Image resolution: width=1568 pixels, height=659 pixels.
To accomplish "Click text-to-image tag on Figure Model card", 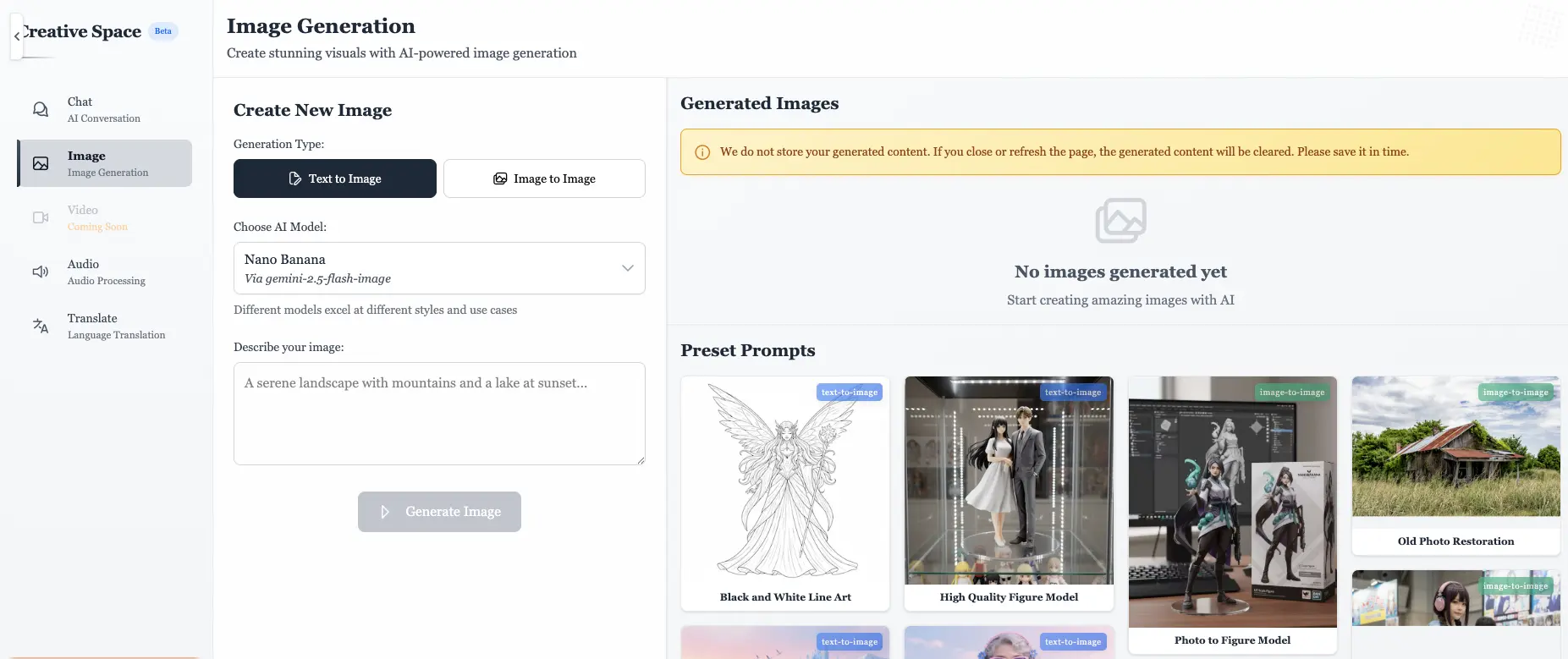I will coord(1073,393).
